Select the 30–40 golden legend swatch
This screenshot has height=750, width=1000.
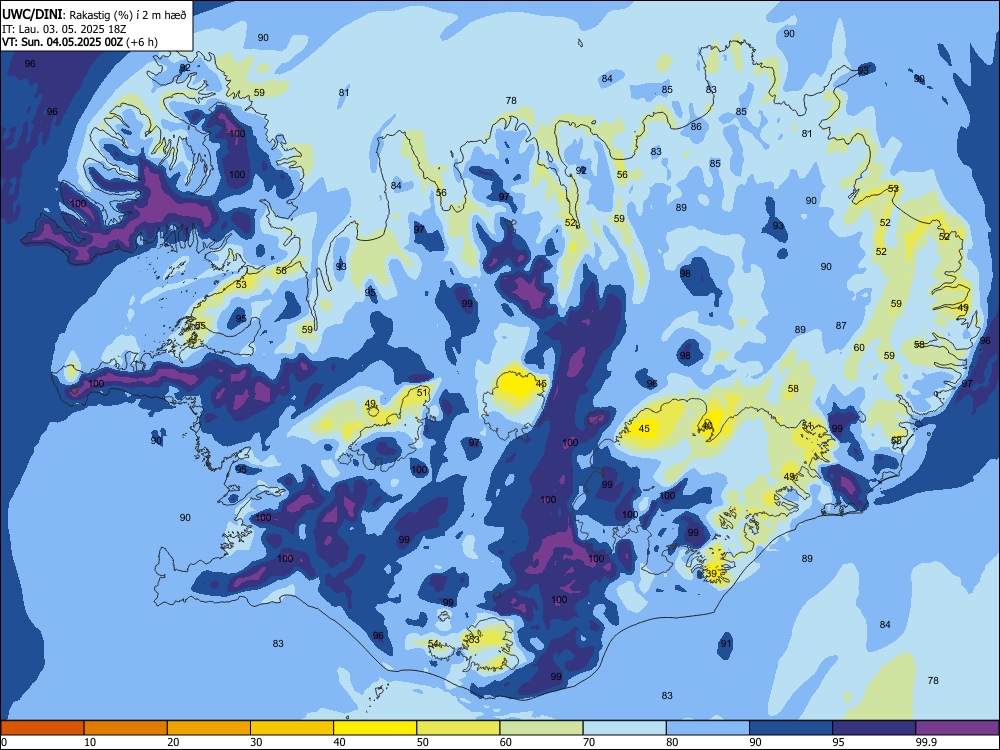(x=292, y=728)
